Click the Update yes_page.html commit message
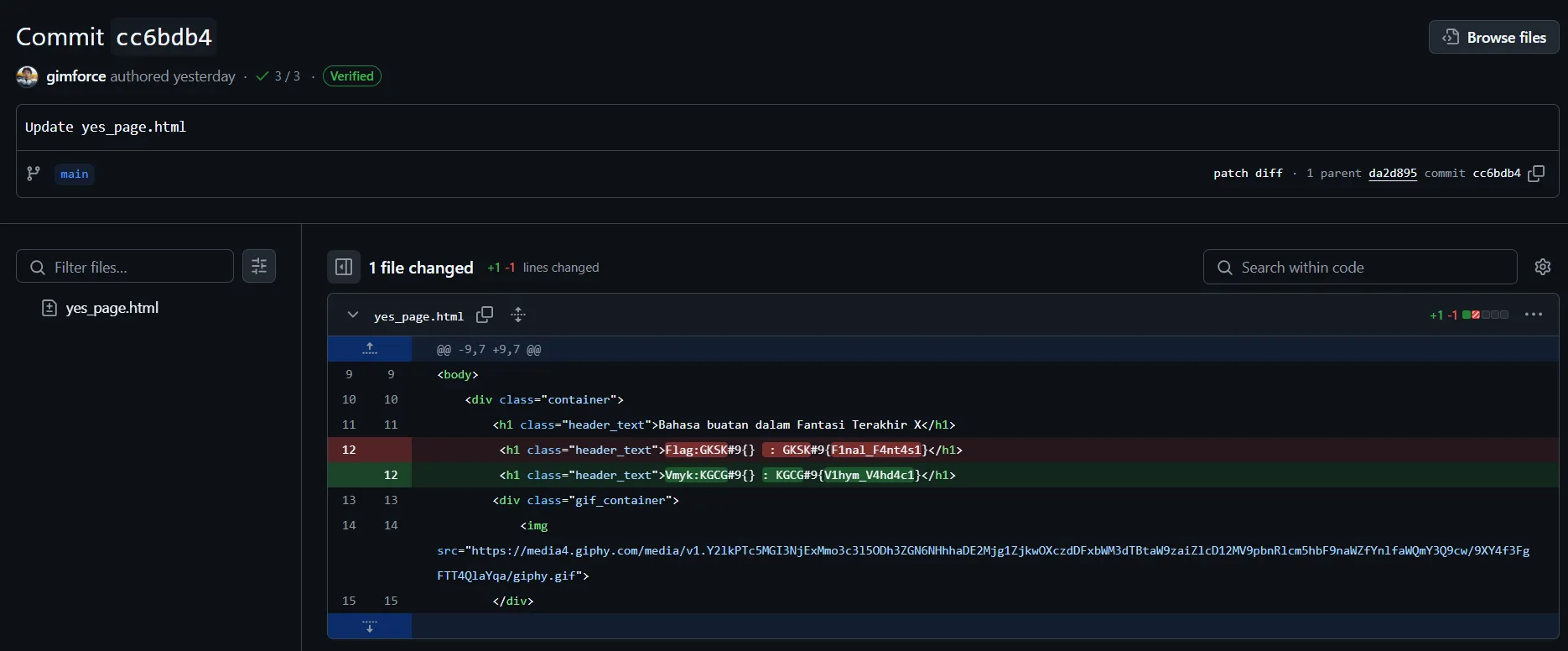 coord(106,127)
